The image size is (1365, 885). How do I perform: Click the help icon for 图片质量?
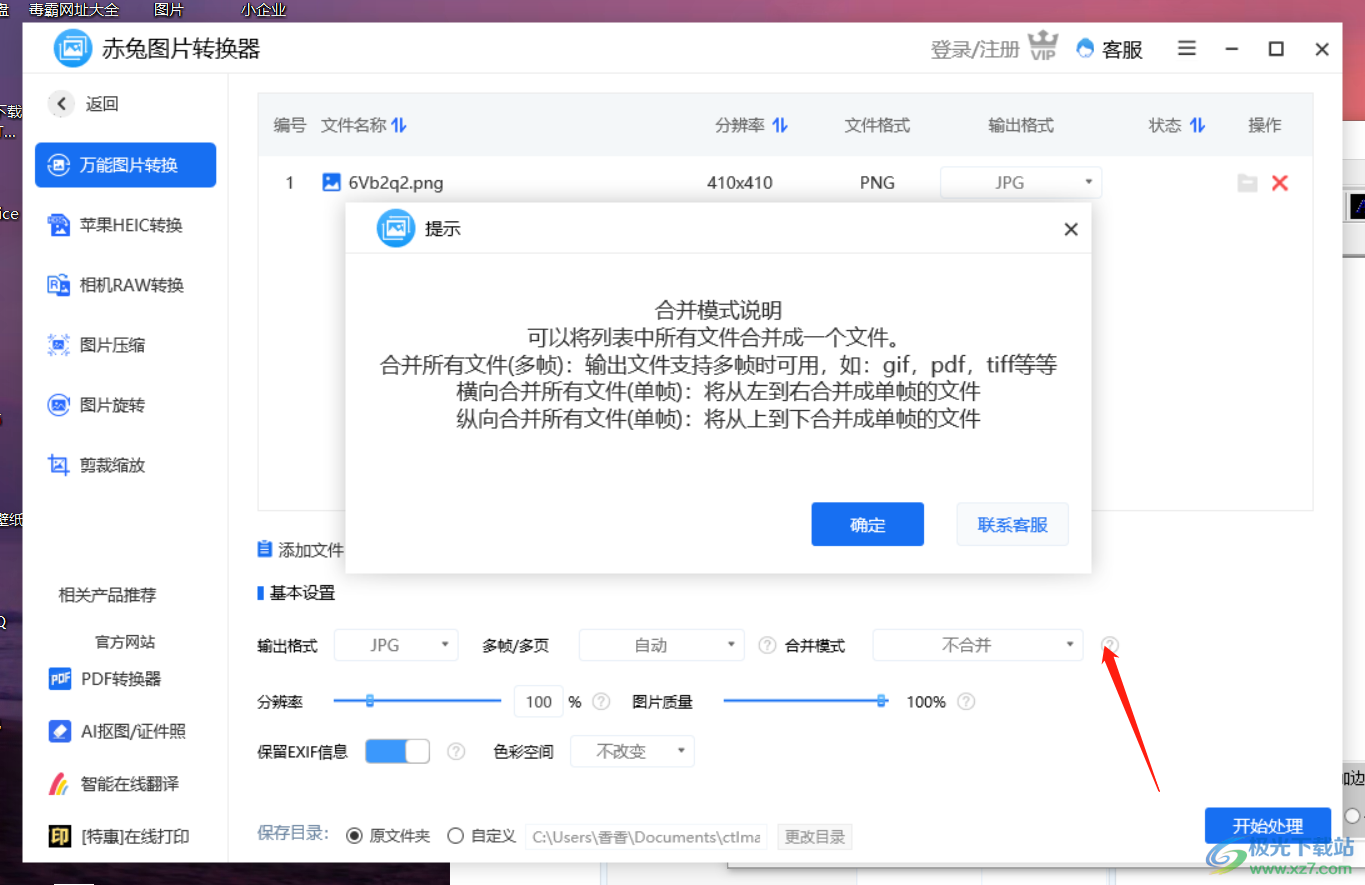(966, 702)
